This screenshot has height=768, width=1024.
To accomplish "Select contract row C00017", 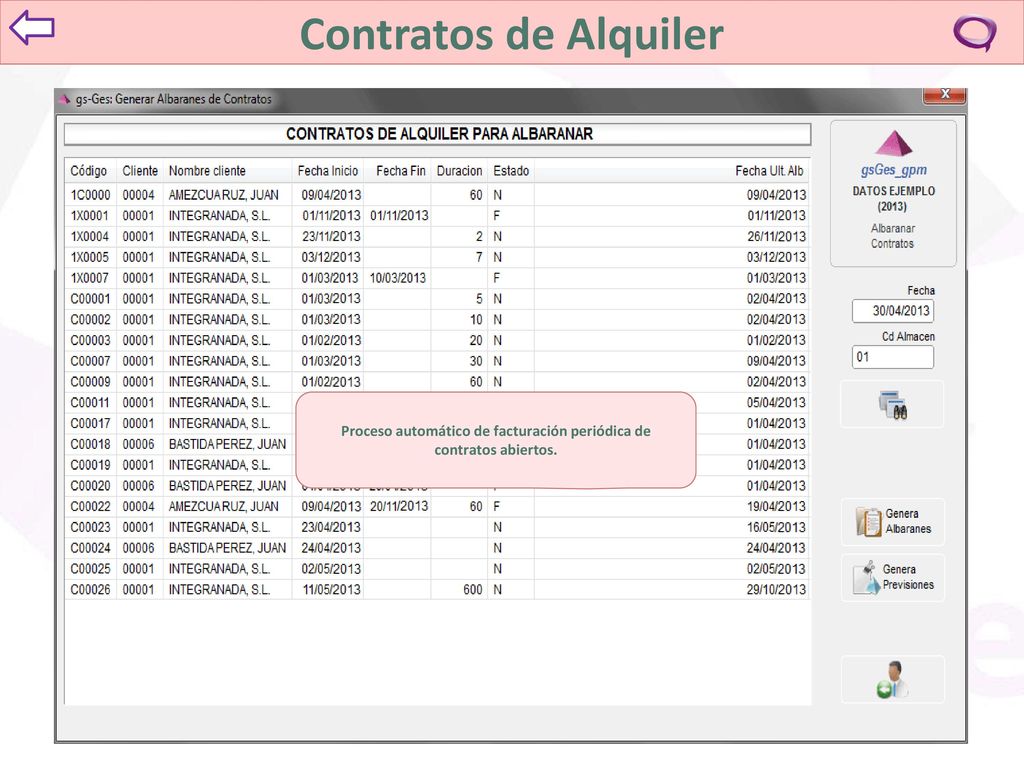I will click(437, 423).
